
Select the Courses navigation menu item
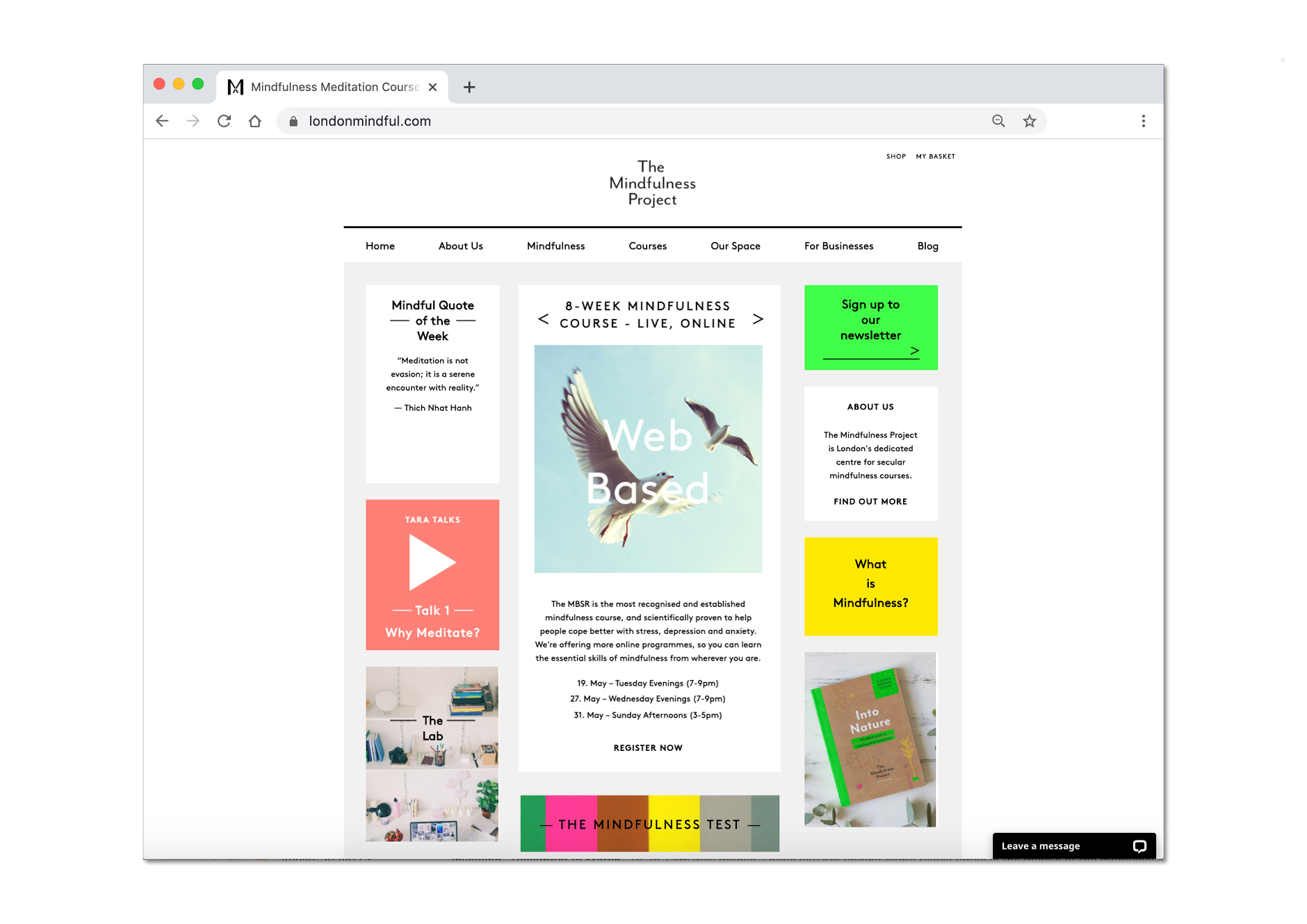pyautogui.click(x=647, y=246)
